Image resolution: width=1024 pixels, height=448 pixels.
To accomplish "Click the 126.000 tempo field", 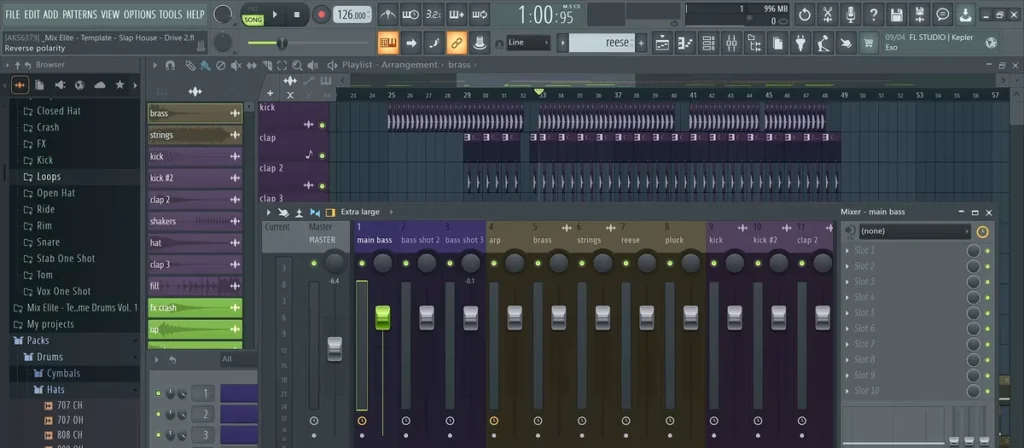I will pos(352,14).
